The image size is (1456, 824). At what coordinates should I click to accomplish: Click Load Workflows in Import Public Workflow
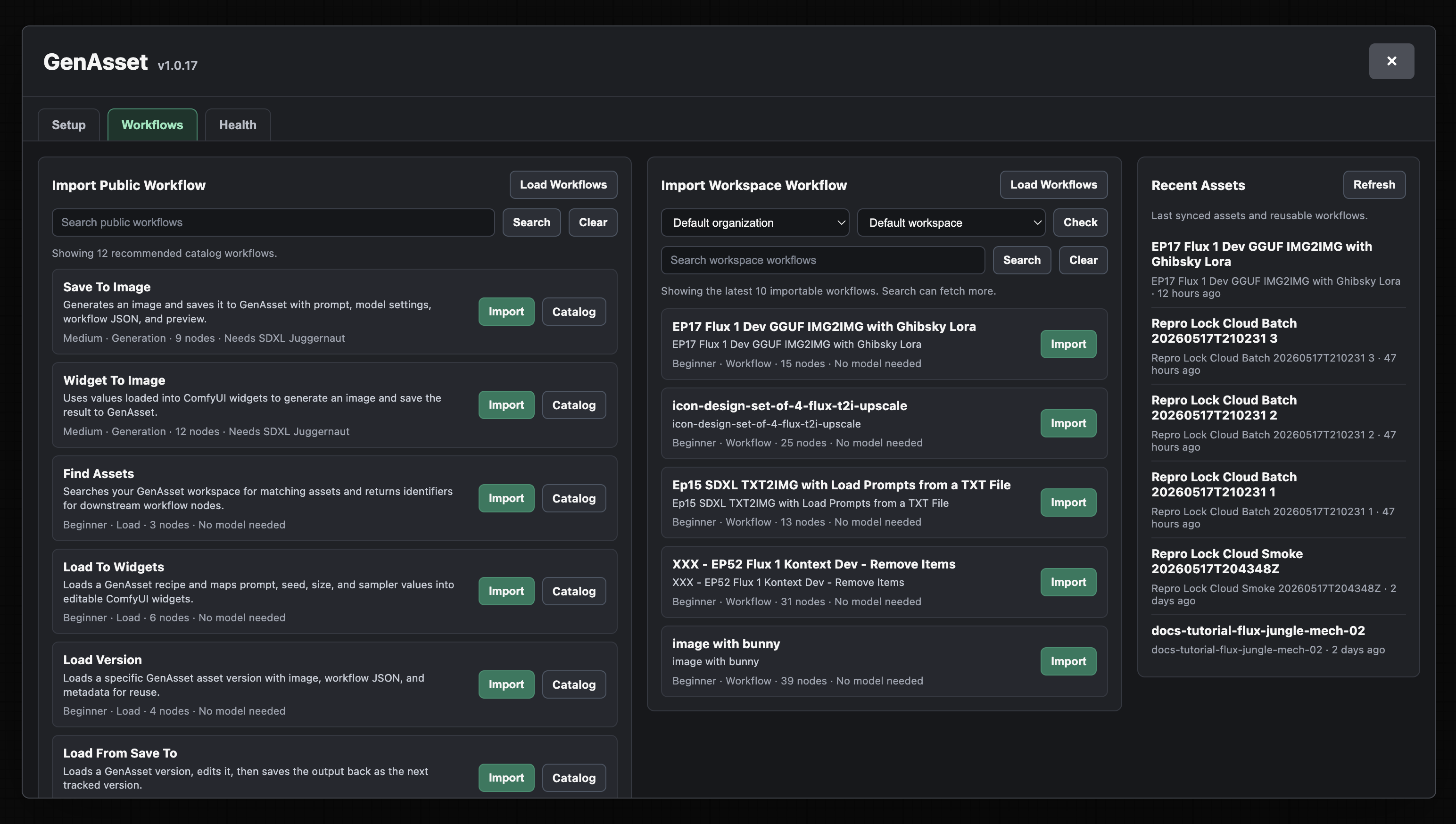tap(563, 184)
